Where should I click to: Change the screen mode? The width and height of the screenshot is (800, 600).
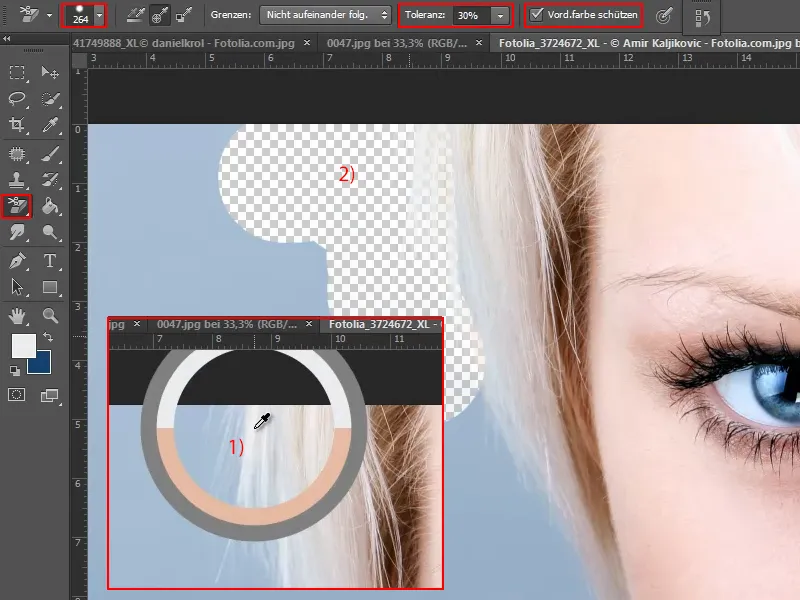(49, 395)
